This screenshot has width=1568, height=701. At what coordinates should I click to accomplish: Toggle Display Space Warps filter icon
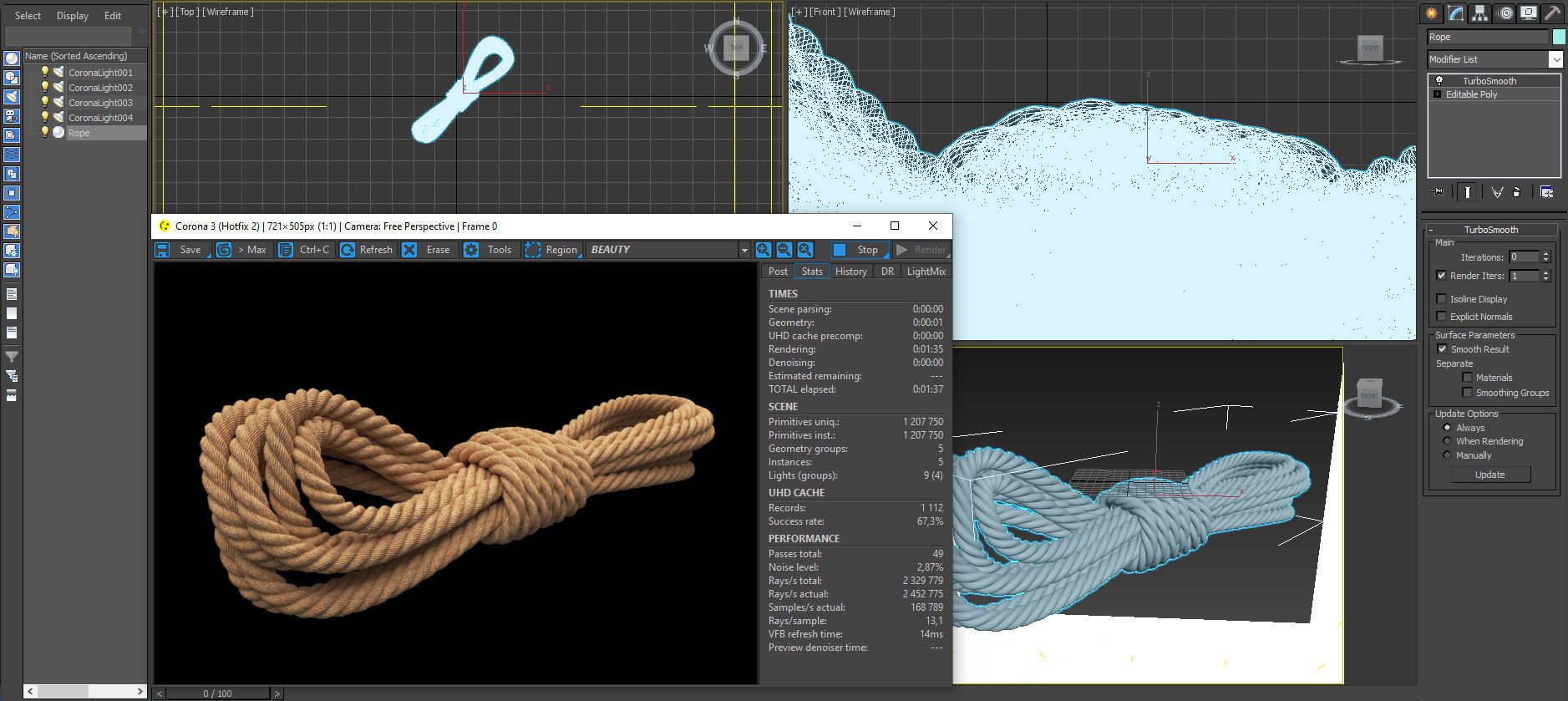coord(12,155)
